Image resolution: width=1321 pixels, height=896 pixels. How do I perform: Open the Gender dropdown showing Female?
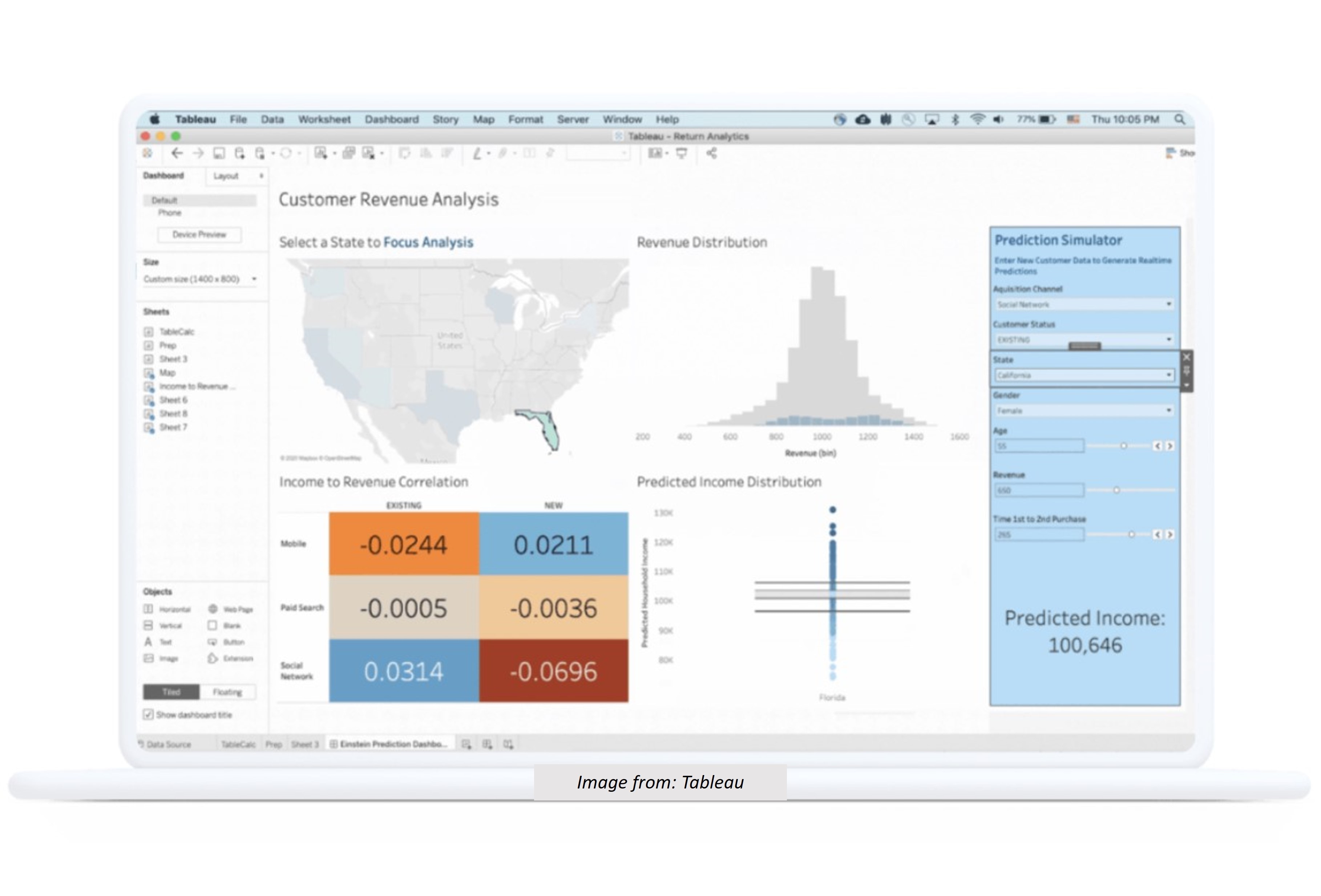tap(1084, 410)
